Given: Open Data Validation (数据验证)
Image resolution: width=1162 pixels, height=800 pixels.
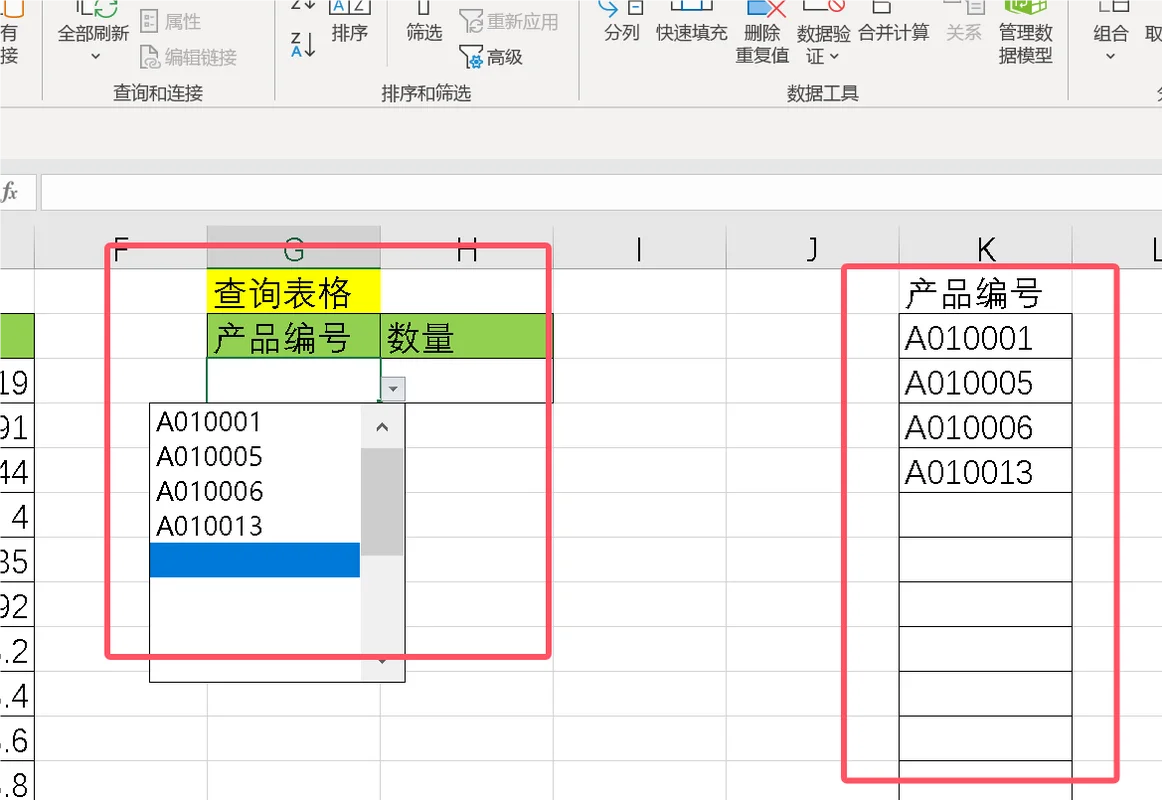Looking at the screenshot, I should [x=823, y=33].
